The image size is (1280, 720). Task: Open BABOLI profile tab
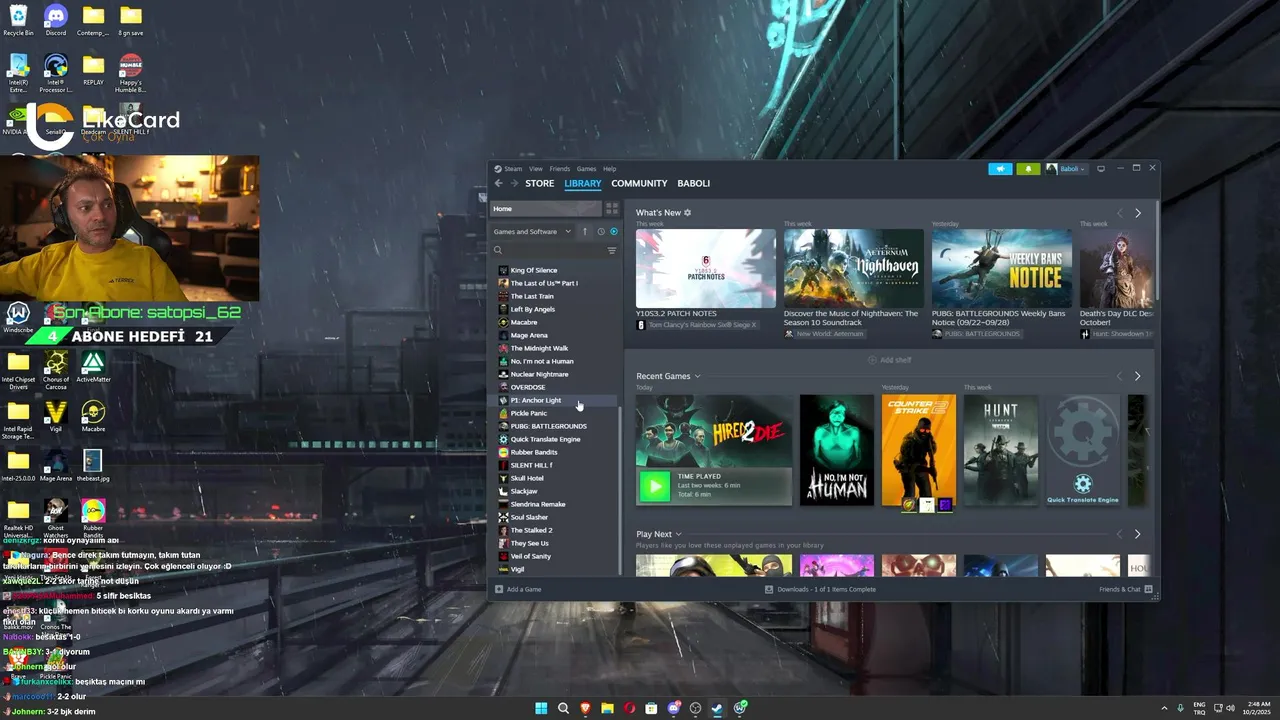[x=694, y=183]
